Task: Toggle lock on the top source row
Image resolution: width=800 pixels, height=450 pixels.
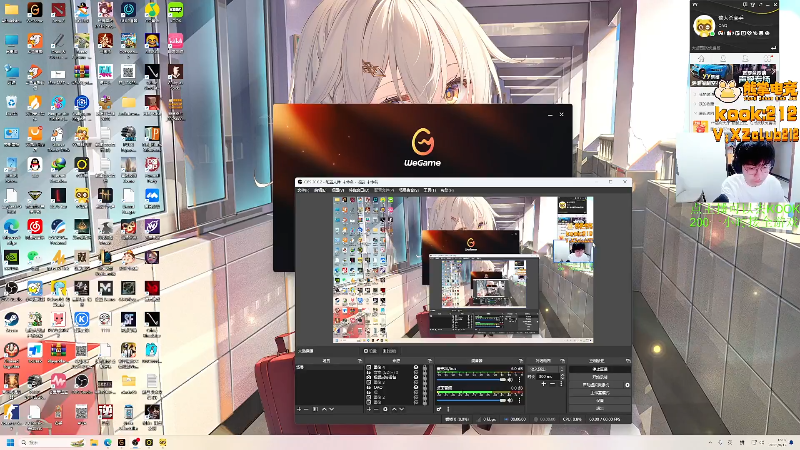Action: (425, 367)
